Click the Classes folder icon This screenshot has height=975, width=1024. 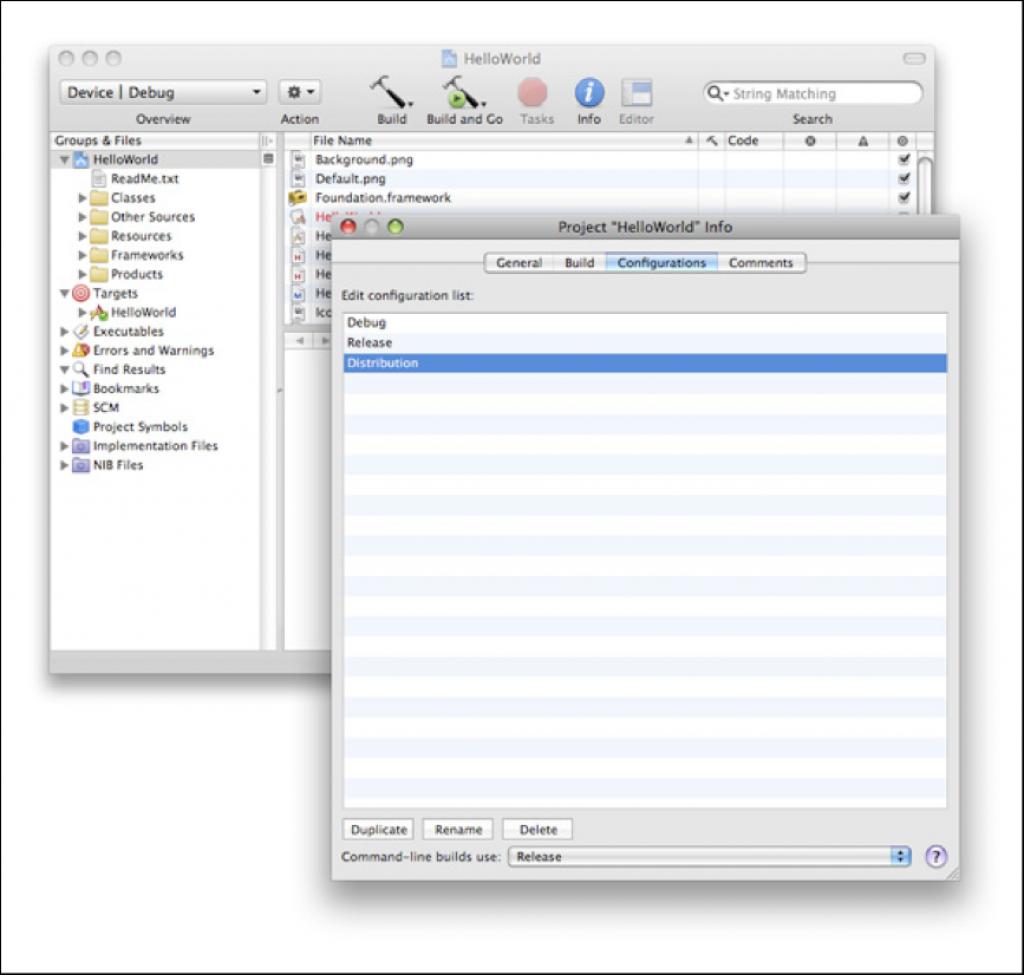(x=99, y=198)
